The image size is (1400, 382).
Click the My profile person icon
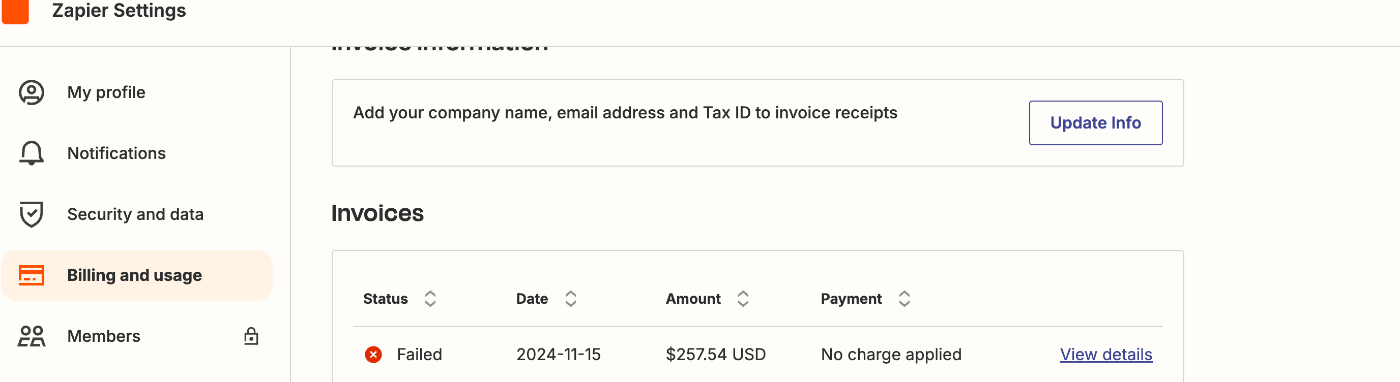tap(32, 93)
